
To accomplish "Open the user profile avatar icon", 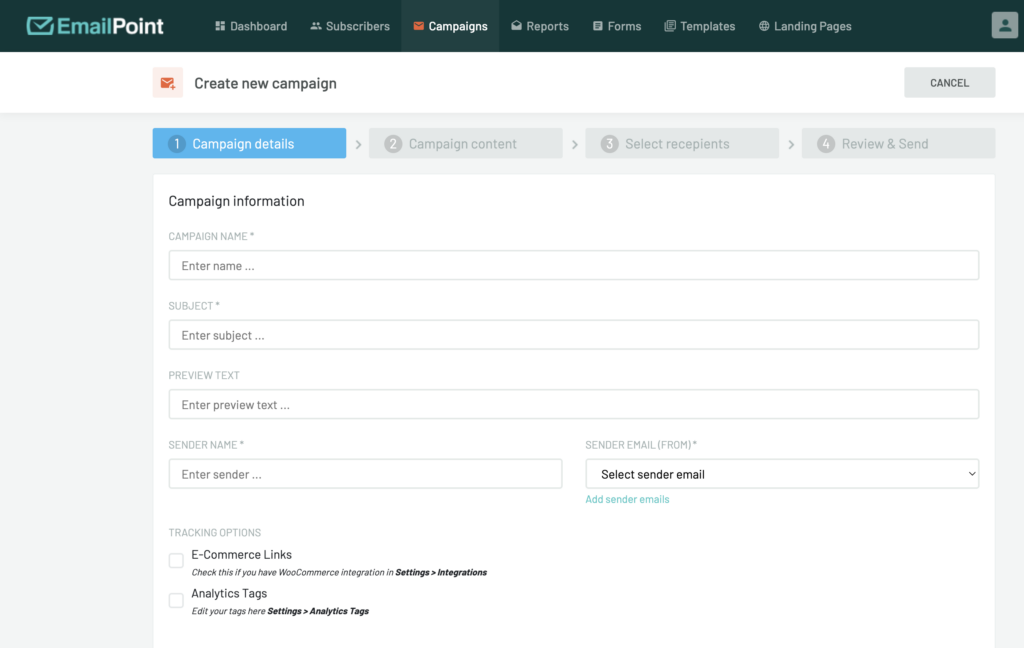I will (1003, 26).
